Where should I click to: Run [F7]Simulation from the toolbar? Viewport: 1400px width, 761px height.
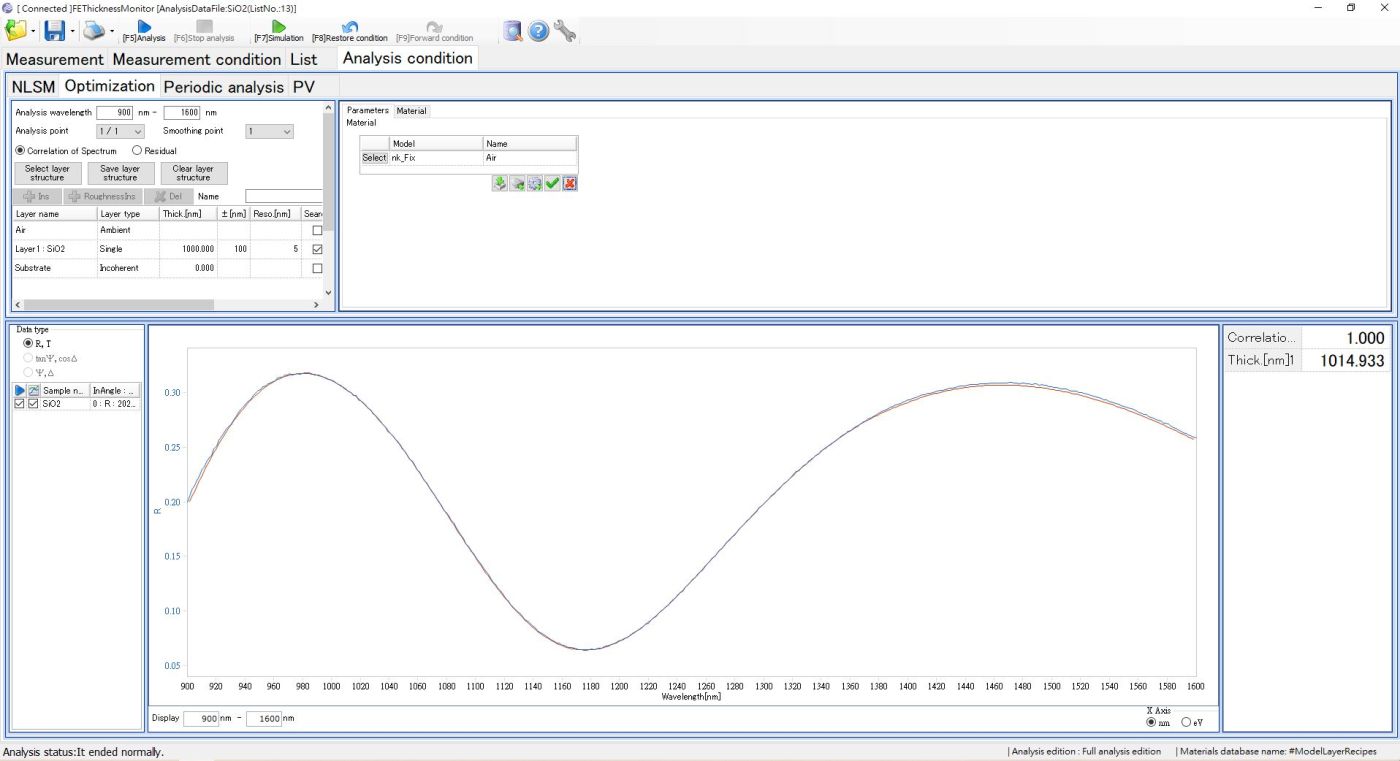279,32
